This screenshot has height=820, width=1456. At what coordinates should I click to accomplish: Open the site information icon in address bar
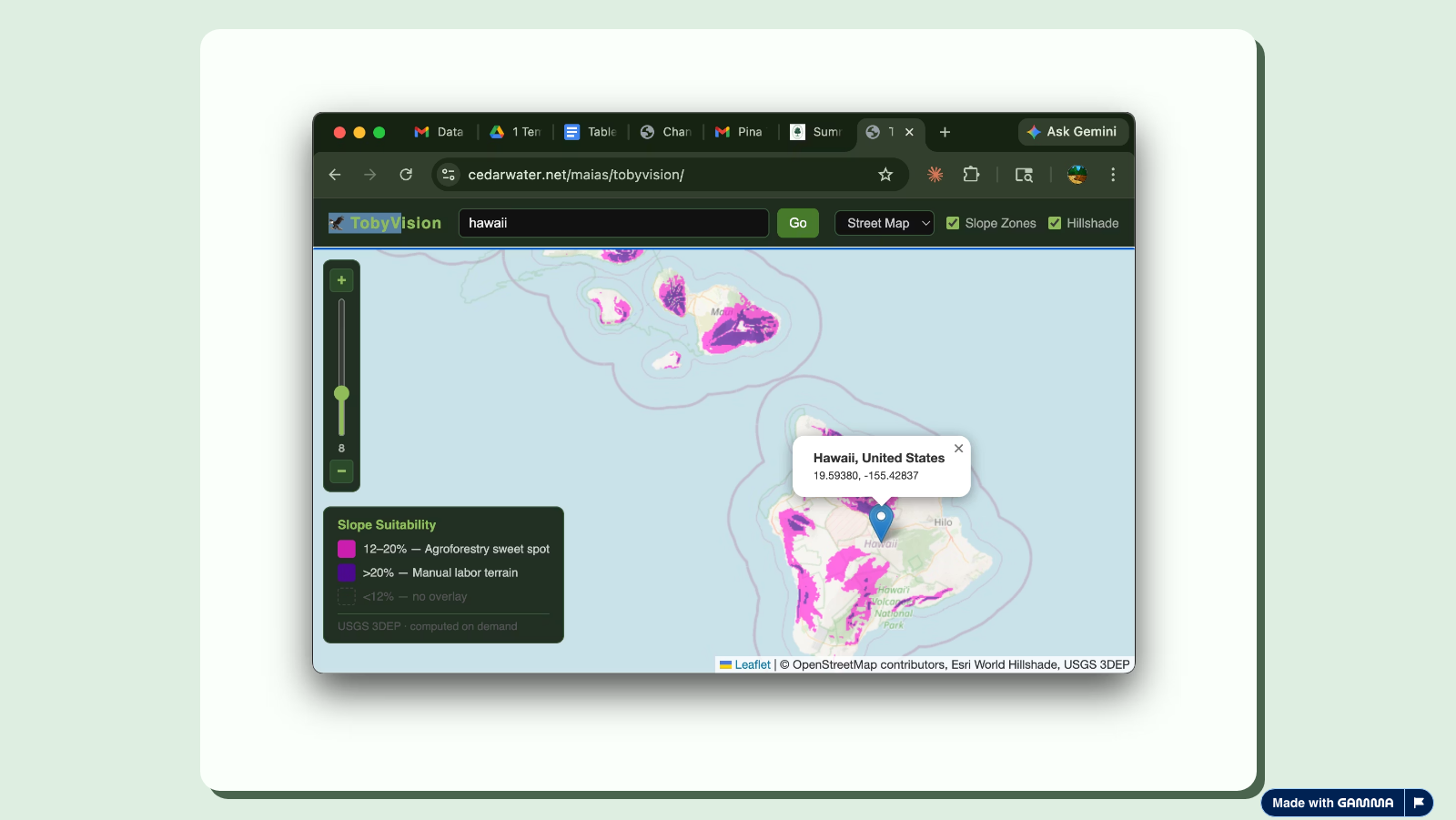[449, 175]
